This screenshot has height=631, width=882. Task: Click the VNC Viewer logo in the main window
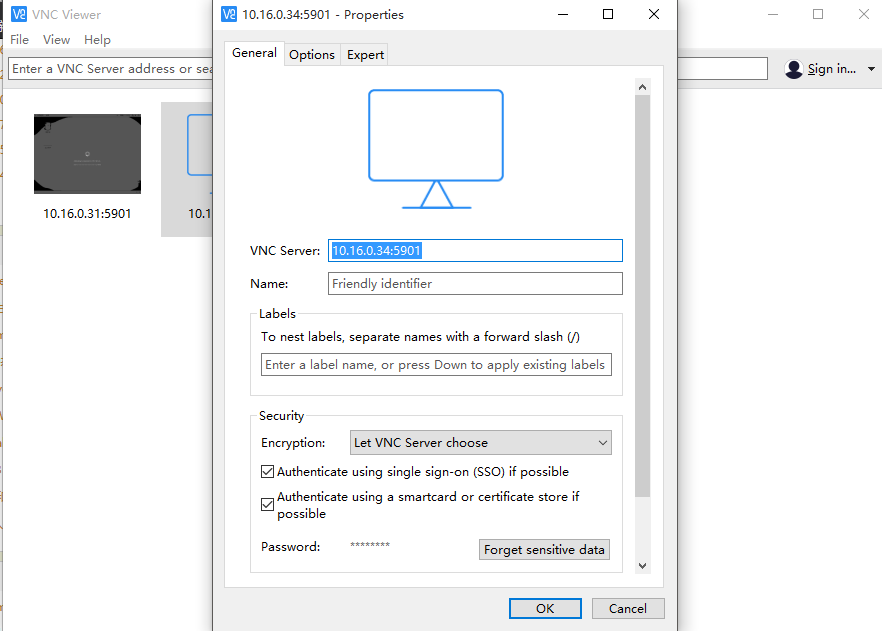19,14
